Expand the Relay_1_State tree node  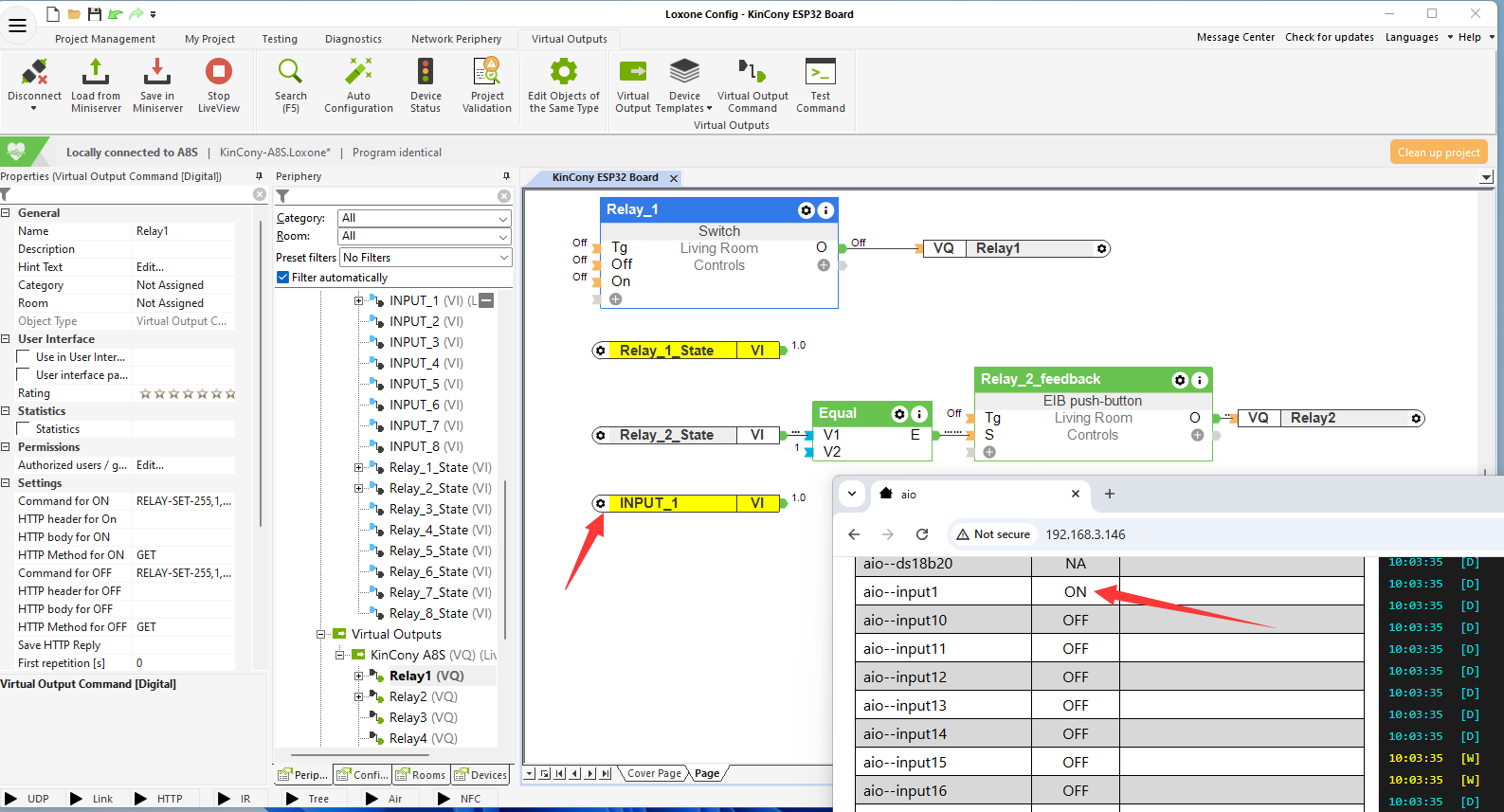[x=359, y=468]
